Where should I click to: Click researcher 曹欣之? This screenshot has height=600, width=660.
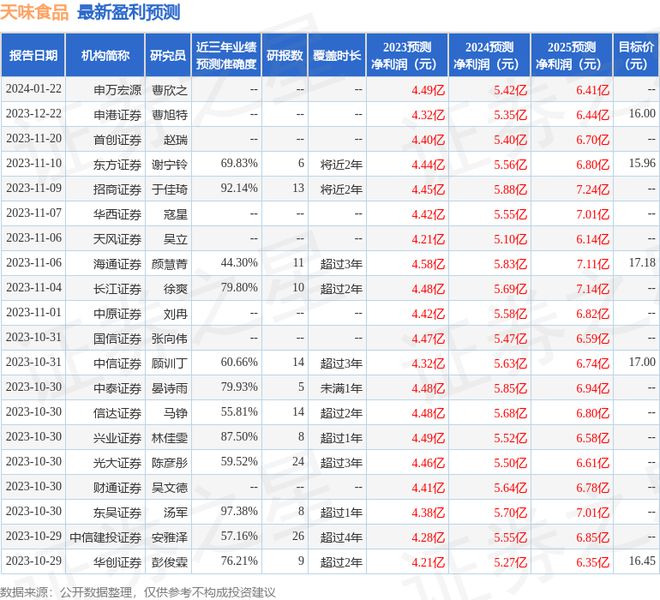click(x=169, y=90)
